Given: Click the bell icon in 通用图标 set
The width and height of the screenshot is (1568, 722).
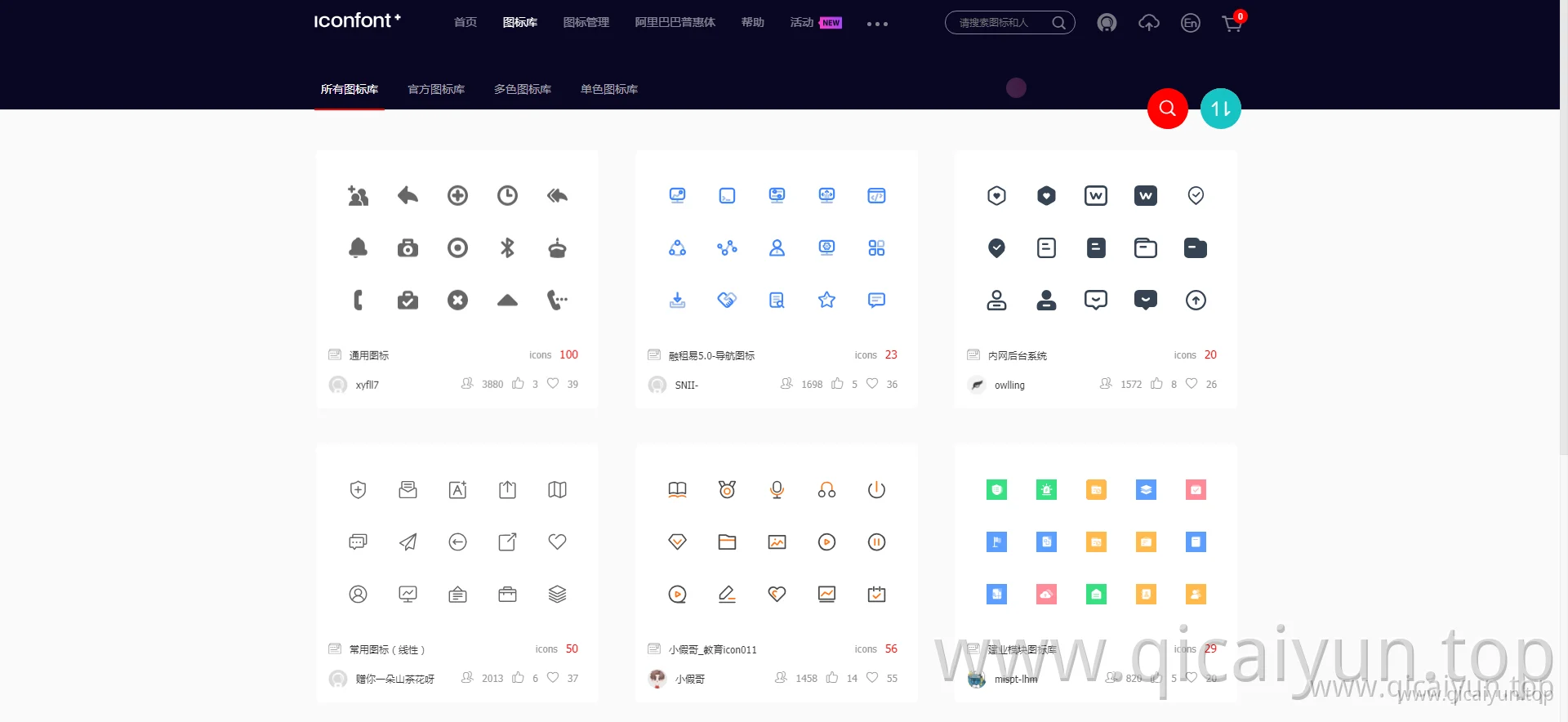Looking at the screenshot, I should click(358, 247).
